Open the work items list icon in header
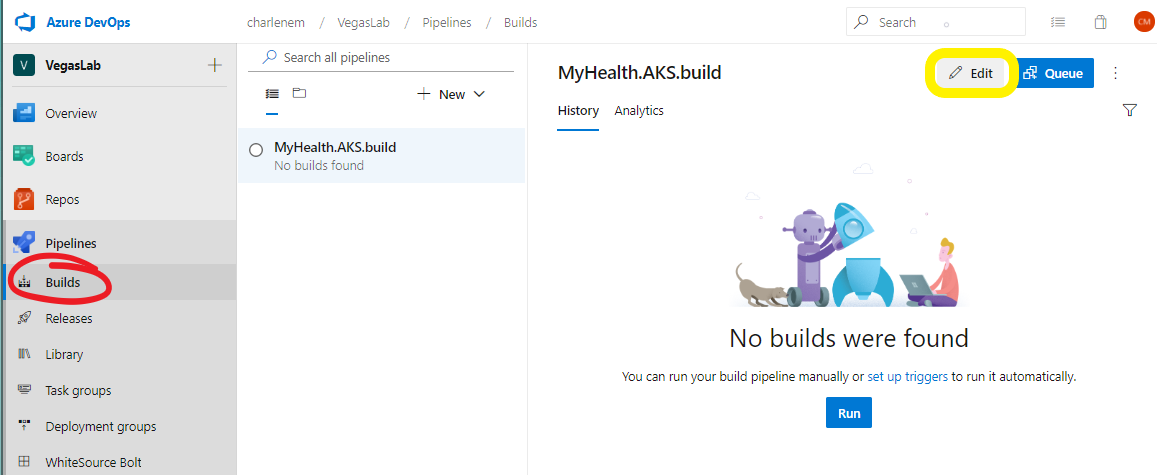The height and width of the screenshot is (475, 1157). 1057,22
